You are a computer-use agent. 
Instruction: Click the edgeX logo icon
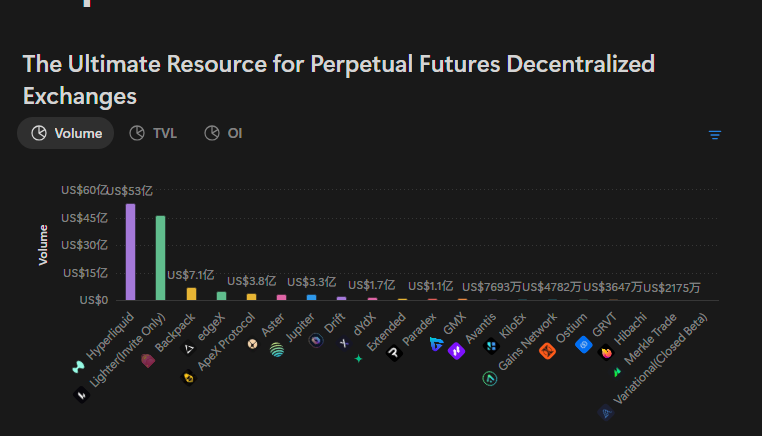[189, 348]
